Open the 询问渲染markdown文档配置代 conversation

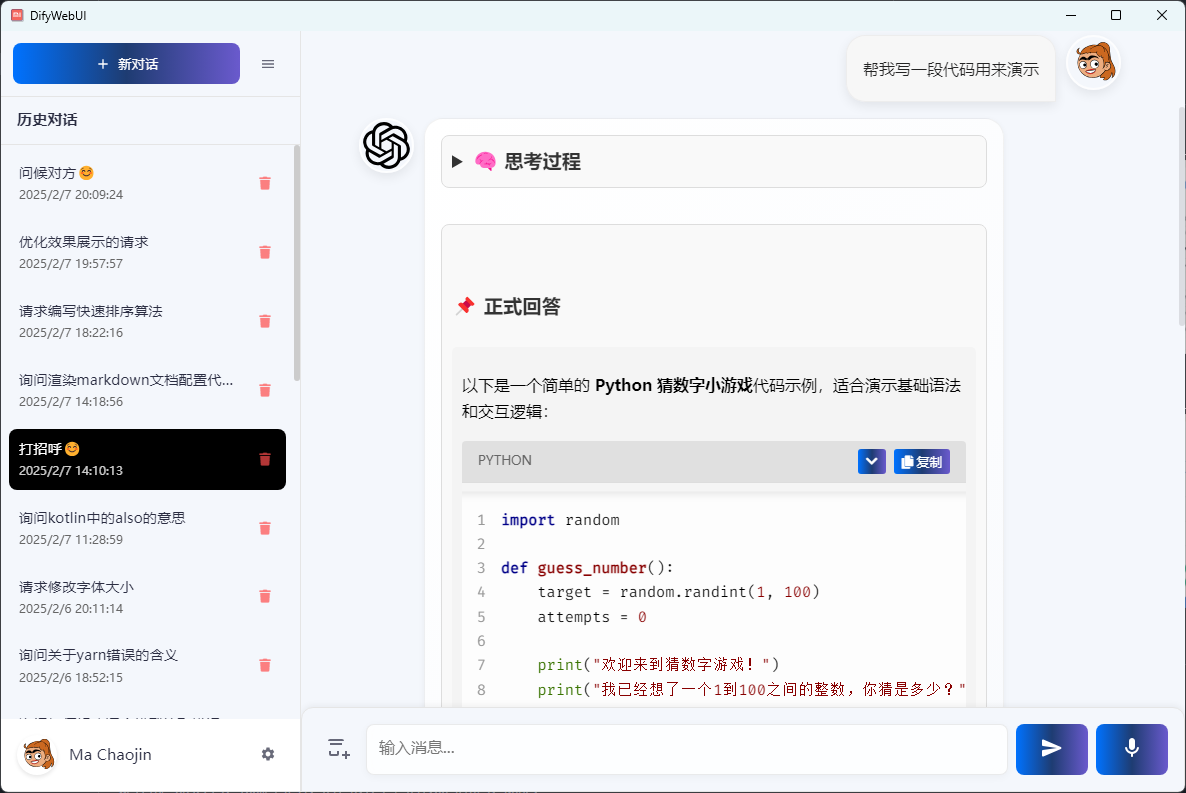[147, 390]
